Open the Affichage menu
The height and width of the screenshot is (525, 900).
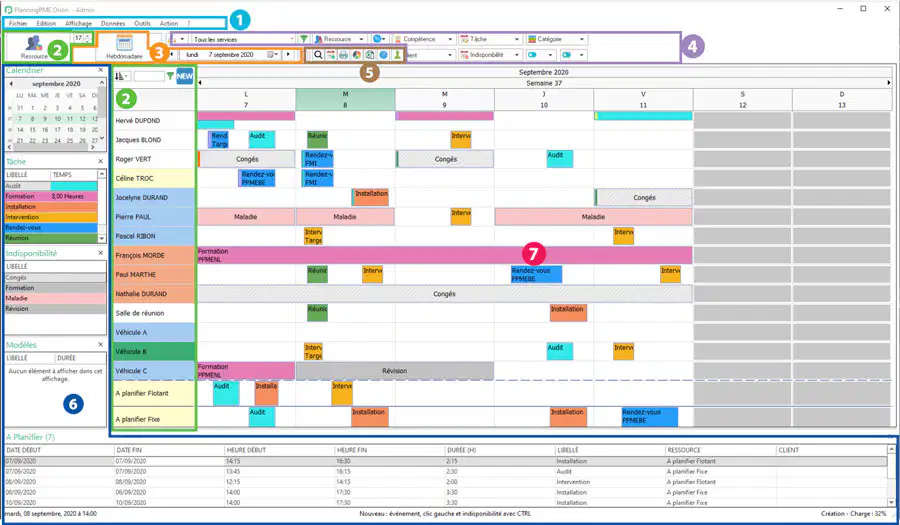pyautogui.click(x=78, y=24)
